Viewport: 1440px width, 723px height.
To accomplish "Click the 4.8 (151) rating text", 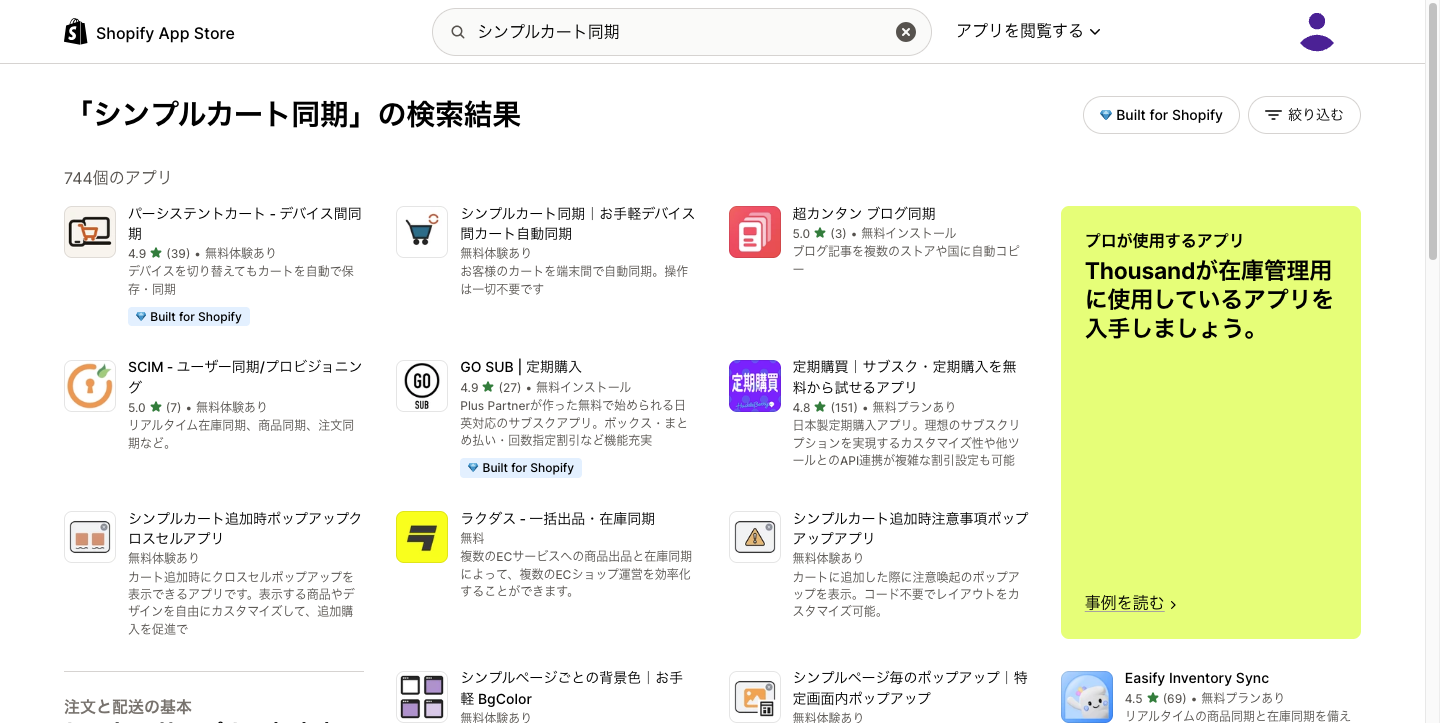I will (825, 407).
